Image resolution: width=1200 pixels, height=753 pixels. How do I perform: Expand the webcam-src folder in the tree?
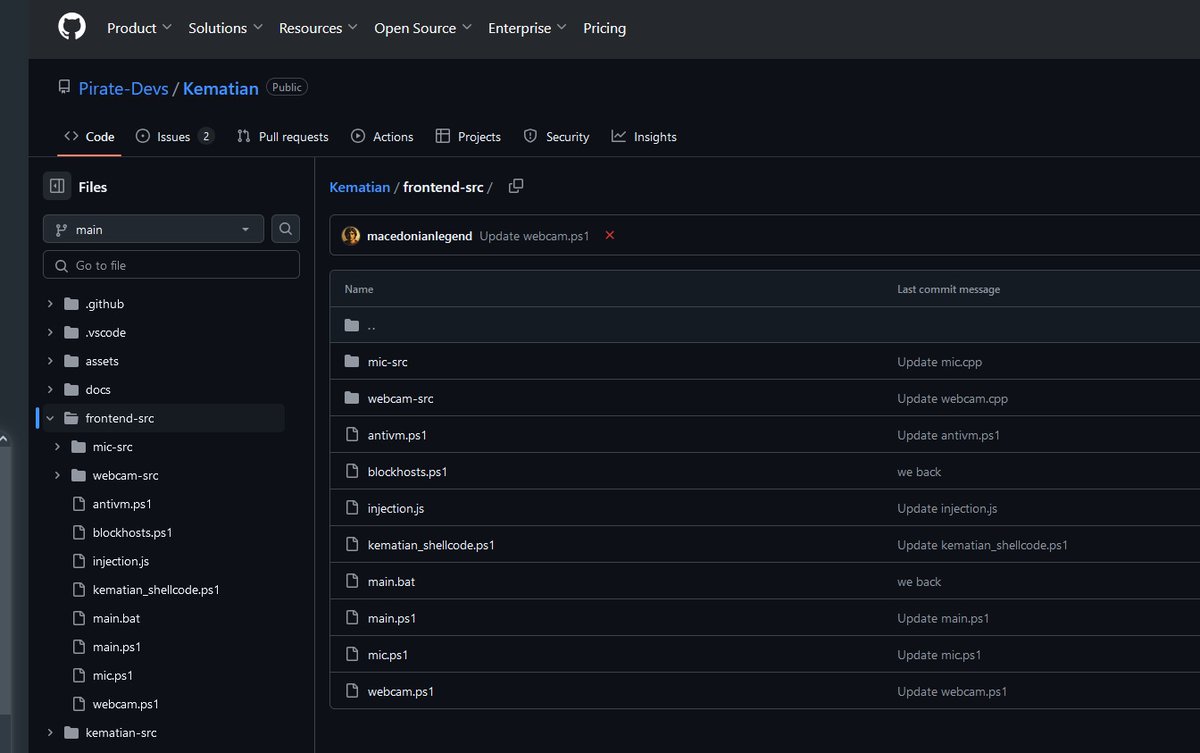point(58,475)
